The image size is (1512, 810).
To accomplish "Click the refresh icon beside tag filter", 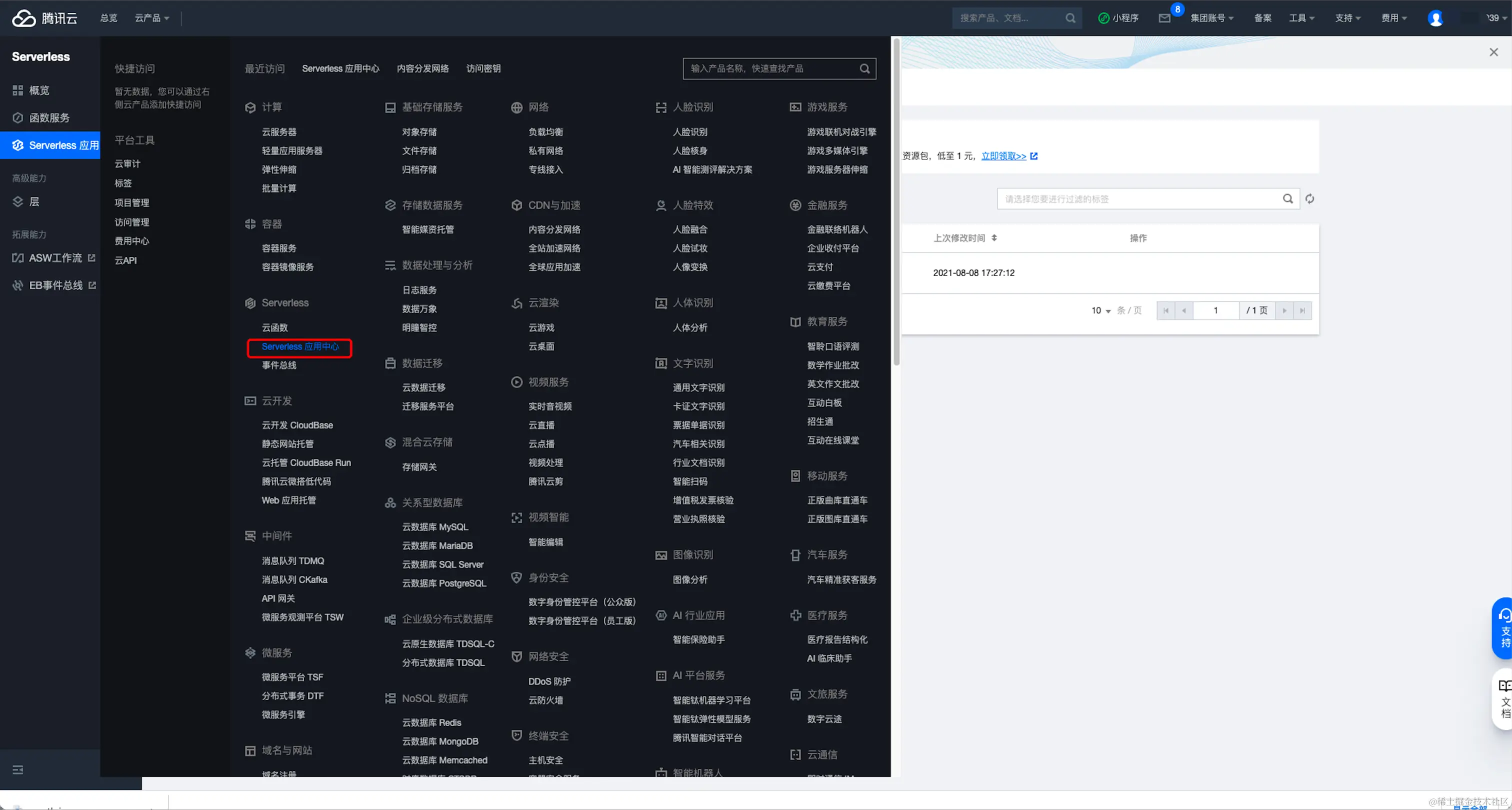I will 1309,199.
